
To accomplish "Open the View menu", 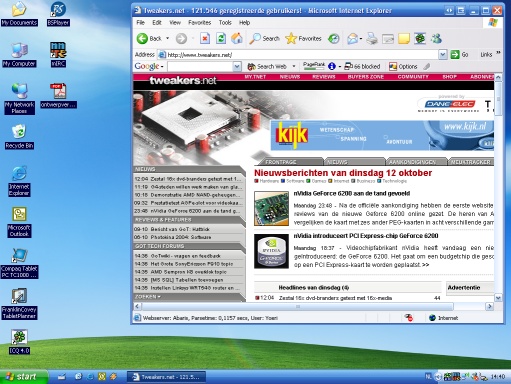I will click(x=175, y=23).
